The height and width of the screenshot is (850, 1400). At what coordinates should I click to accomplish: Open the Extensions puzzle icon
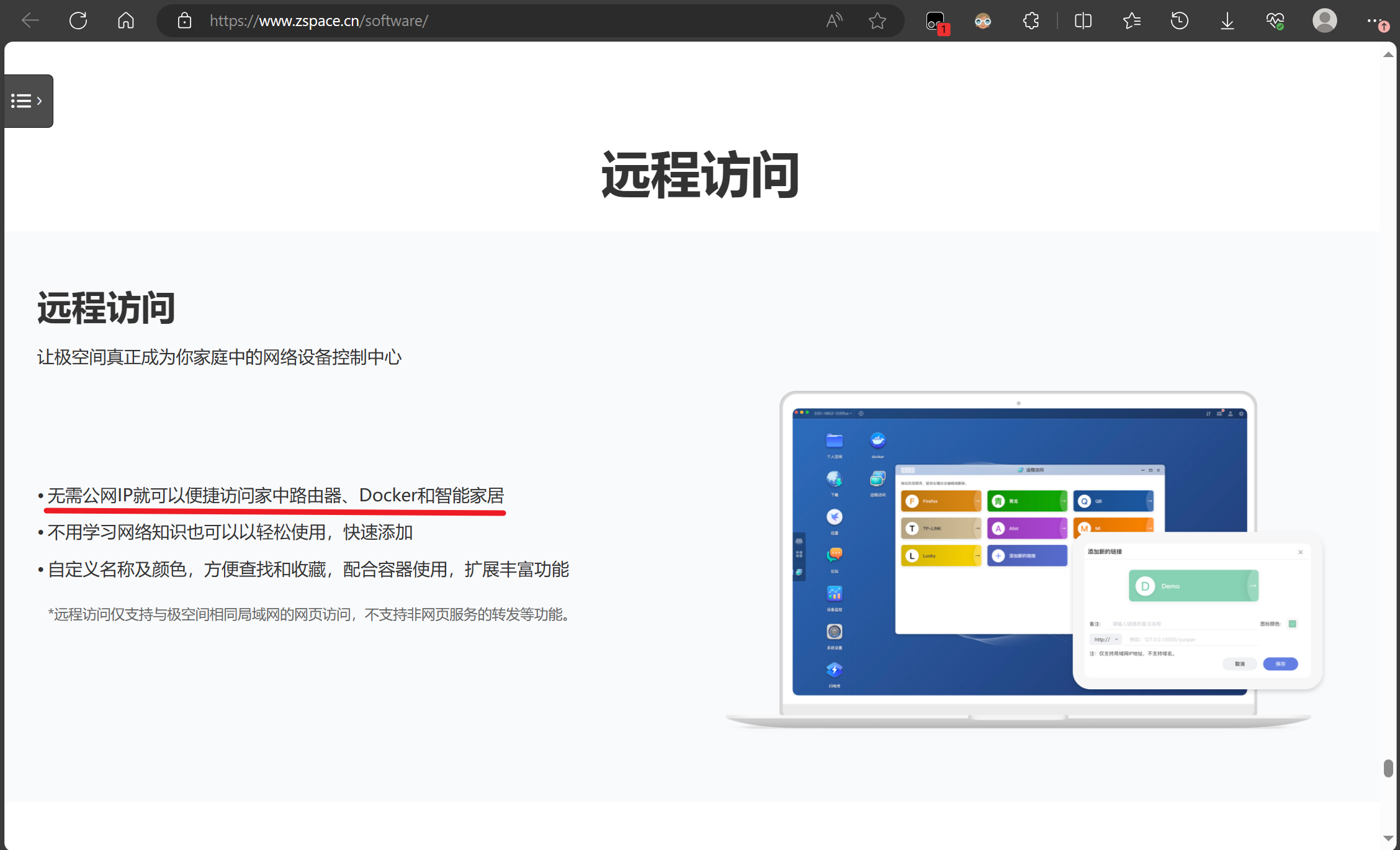tap(1031, 20)
